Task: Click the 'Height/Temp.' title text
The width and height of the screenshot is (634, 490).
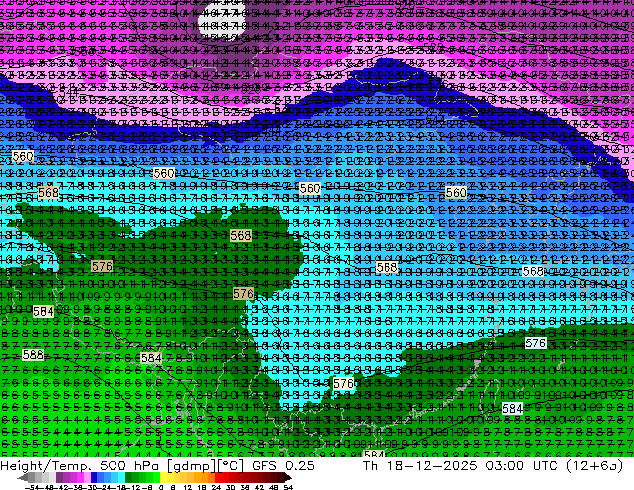Action: (46, 466)
